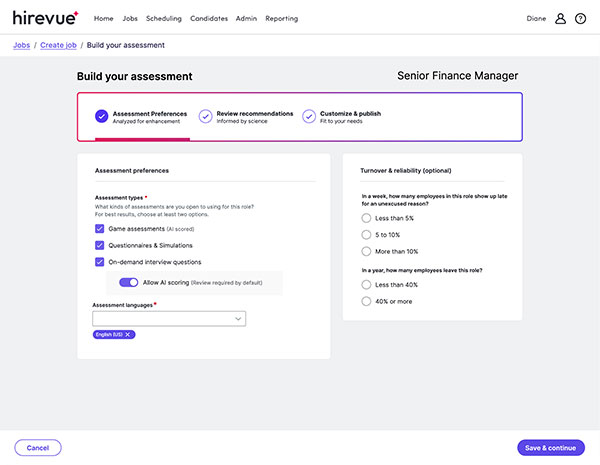Screen dimensions: 600x465
Task: Expand the Assessment languages dropdown
Action: pyautogui.click(x=238, y=319)
